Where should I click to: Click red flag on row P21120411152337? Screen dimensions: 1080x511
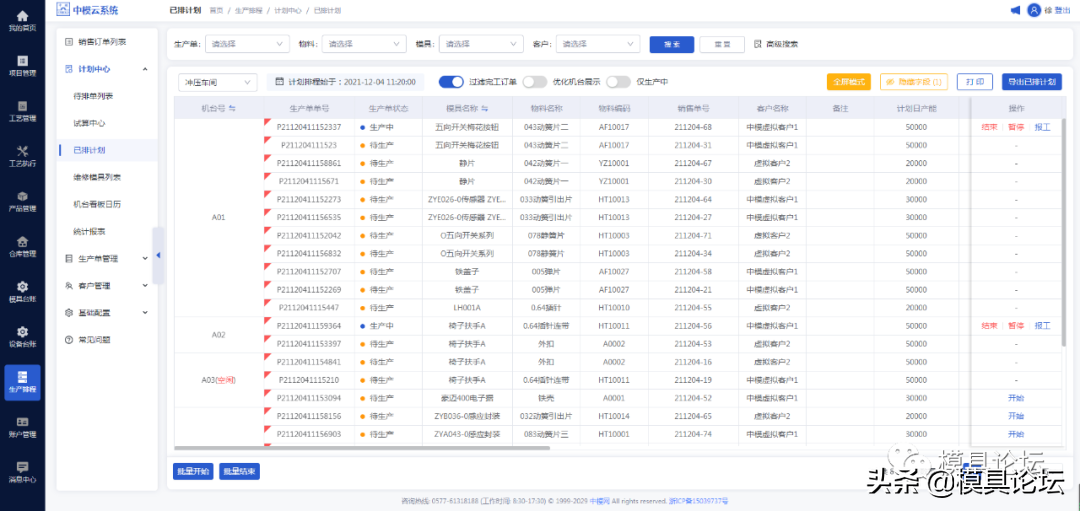click(x=267, y=123)
